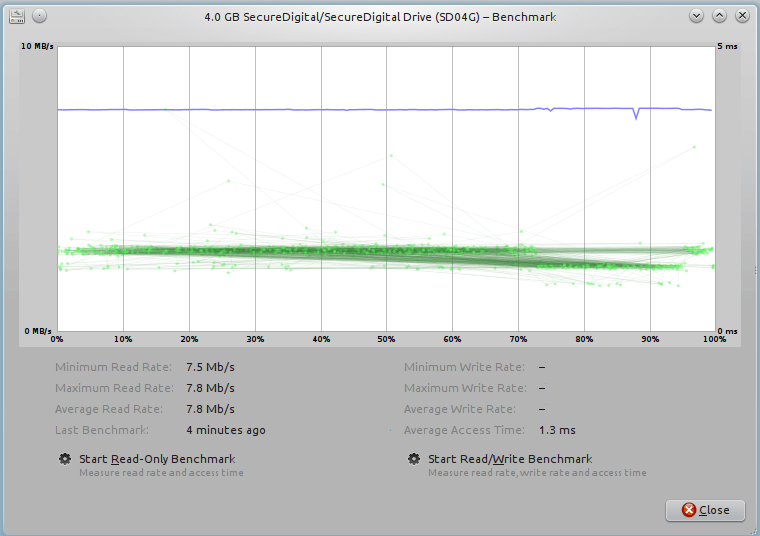Click the 'Maximum Write Rate:' label
This screenshot has height=536, width=760.
(x=465, y=388)
